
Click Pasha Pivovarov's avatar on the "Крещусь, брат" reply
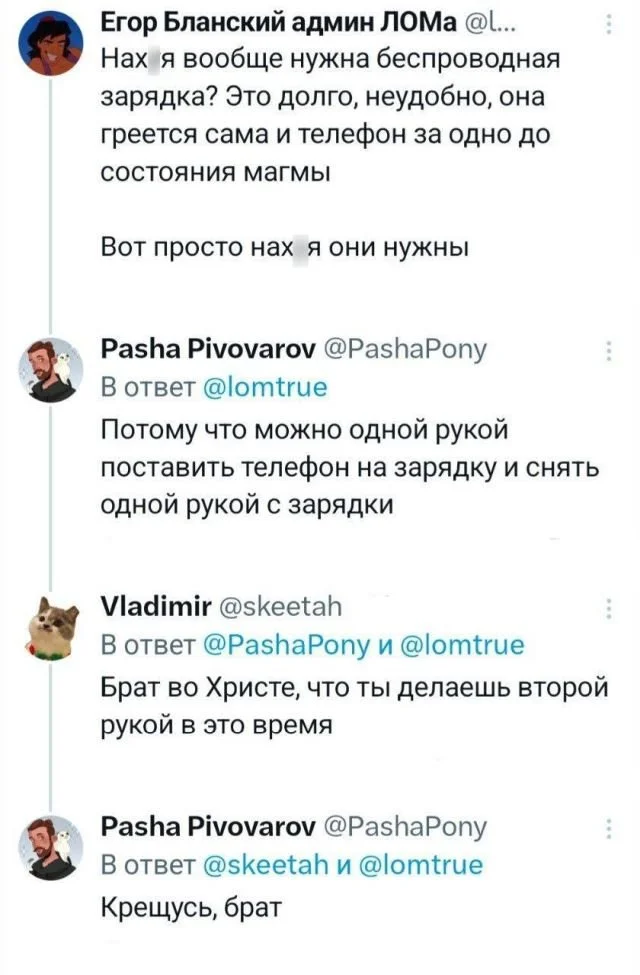(x=52, y=849)
